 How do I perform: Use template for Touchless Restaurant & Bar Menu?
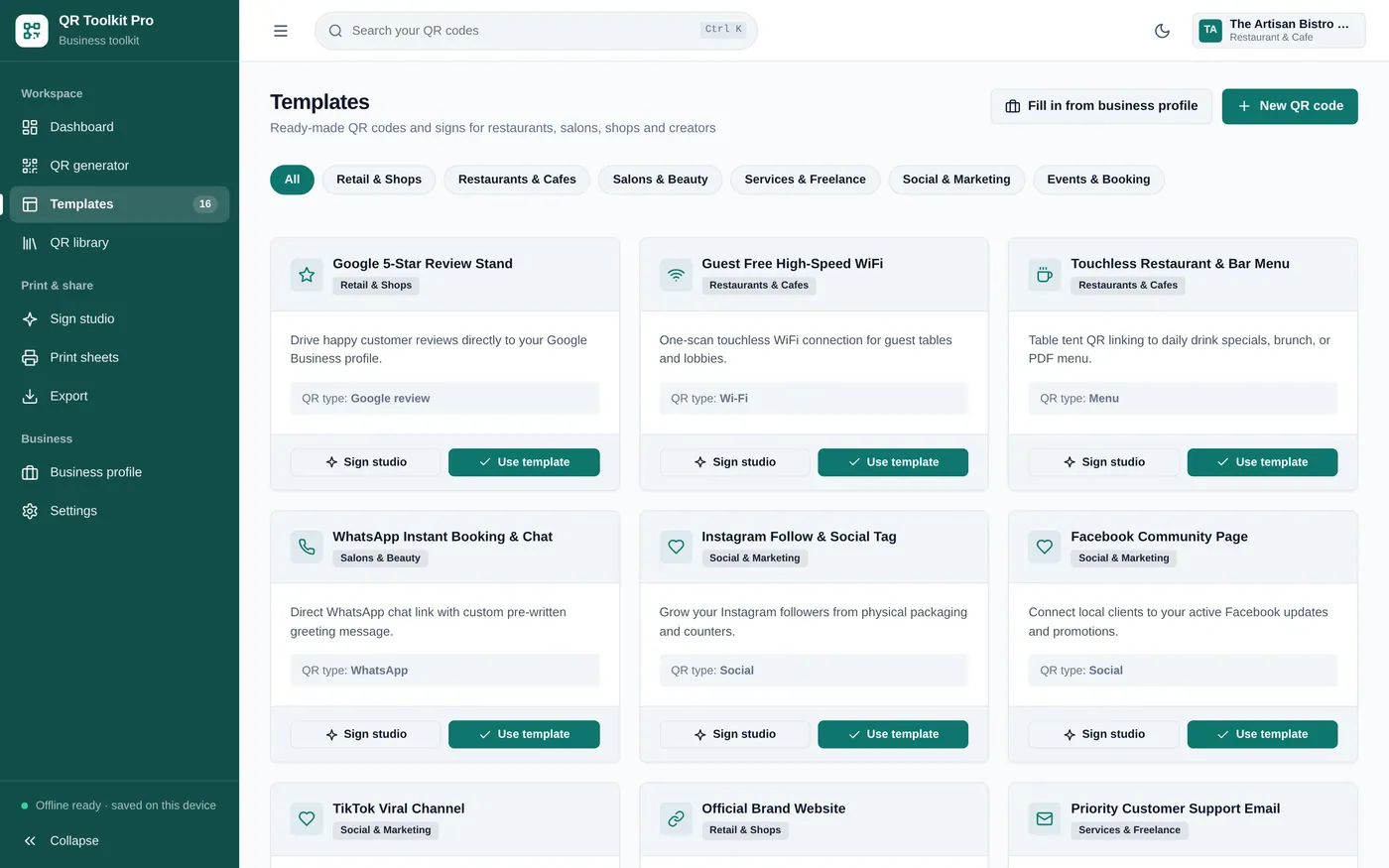[x=1262, y=462]
